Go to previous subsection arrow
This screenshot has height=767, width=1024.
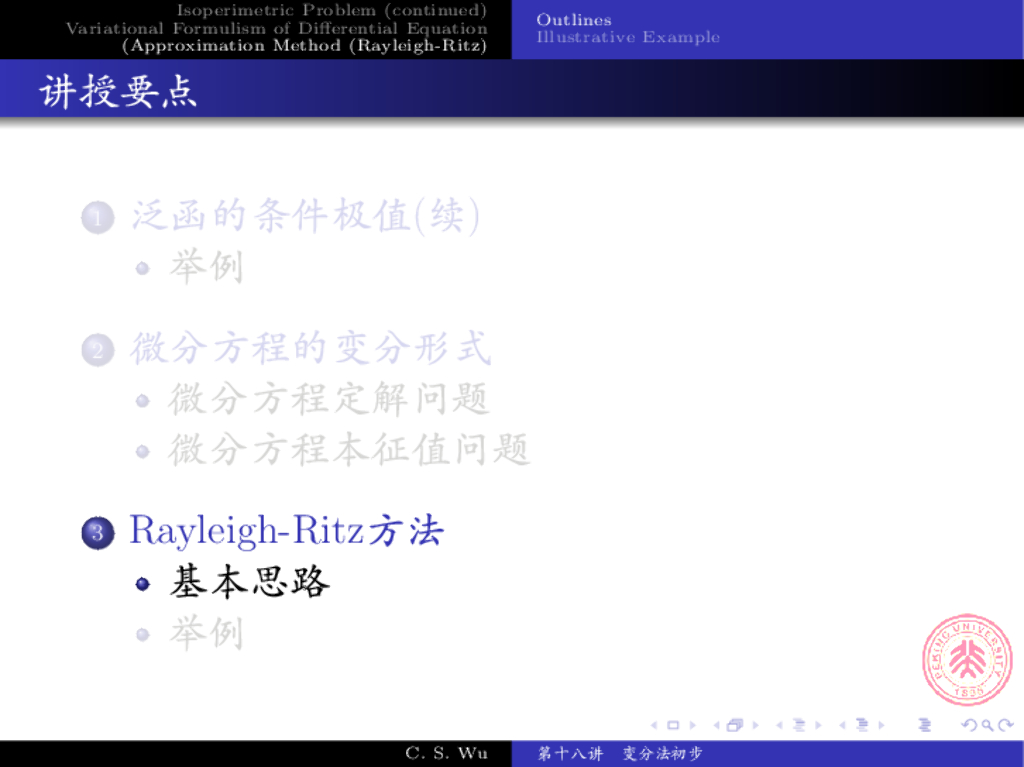pos(779,725)
